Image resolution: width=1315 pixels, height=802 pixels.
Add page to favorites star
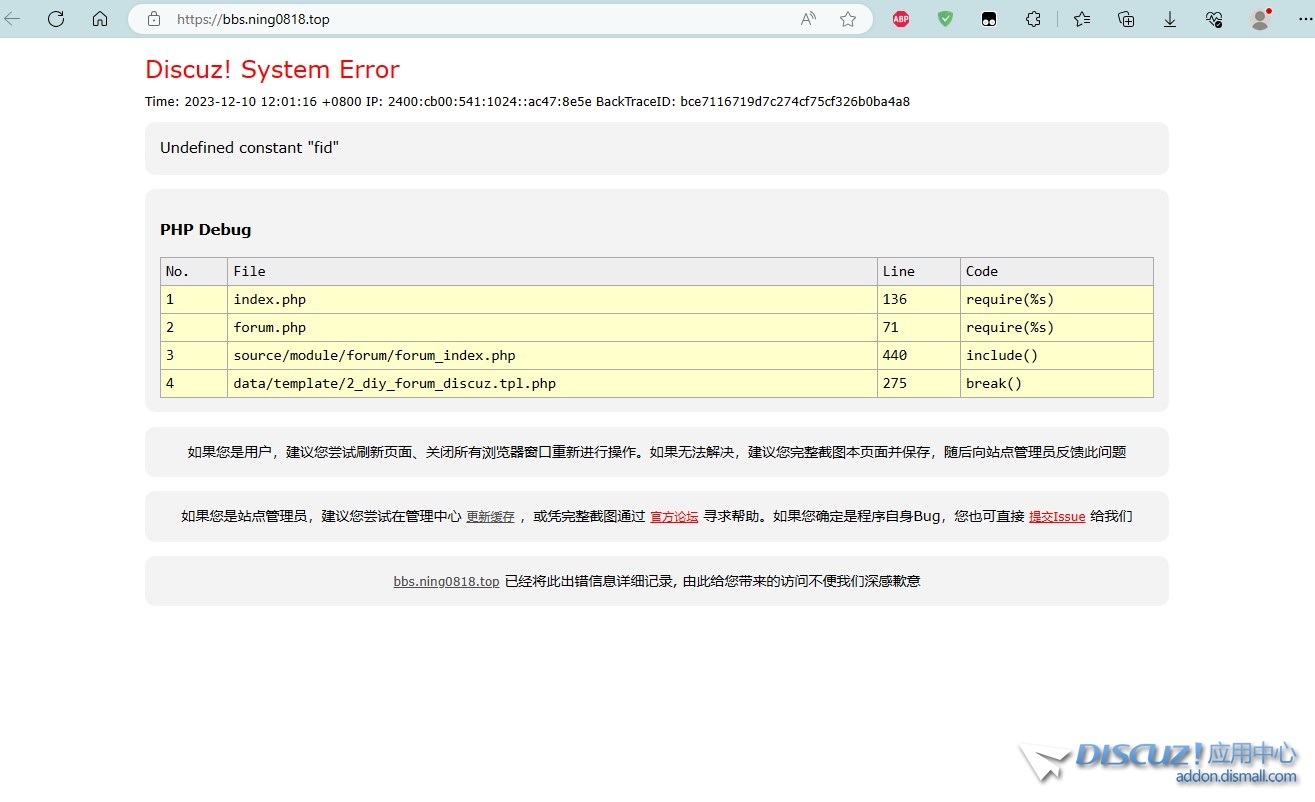tap(848, 19)
